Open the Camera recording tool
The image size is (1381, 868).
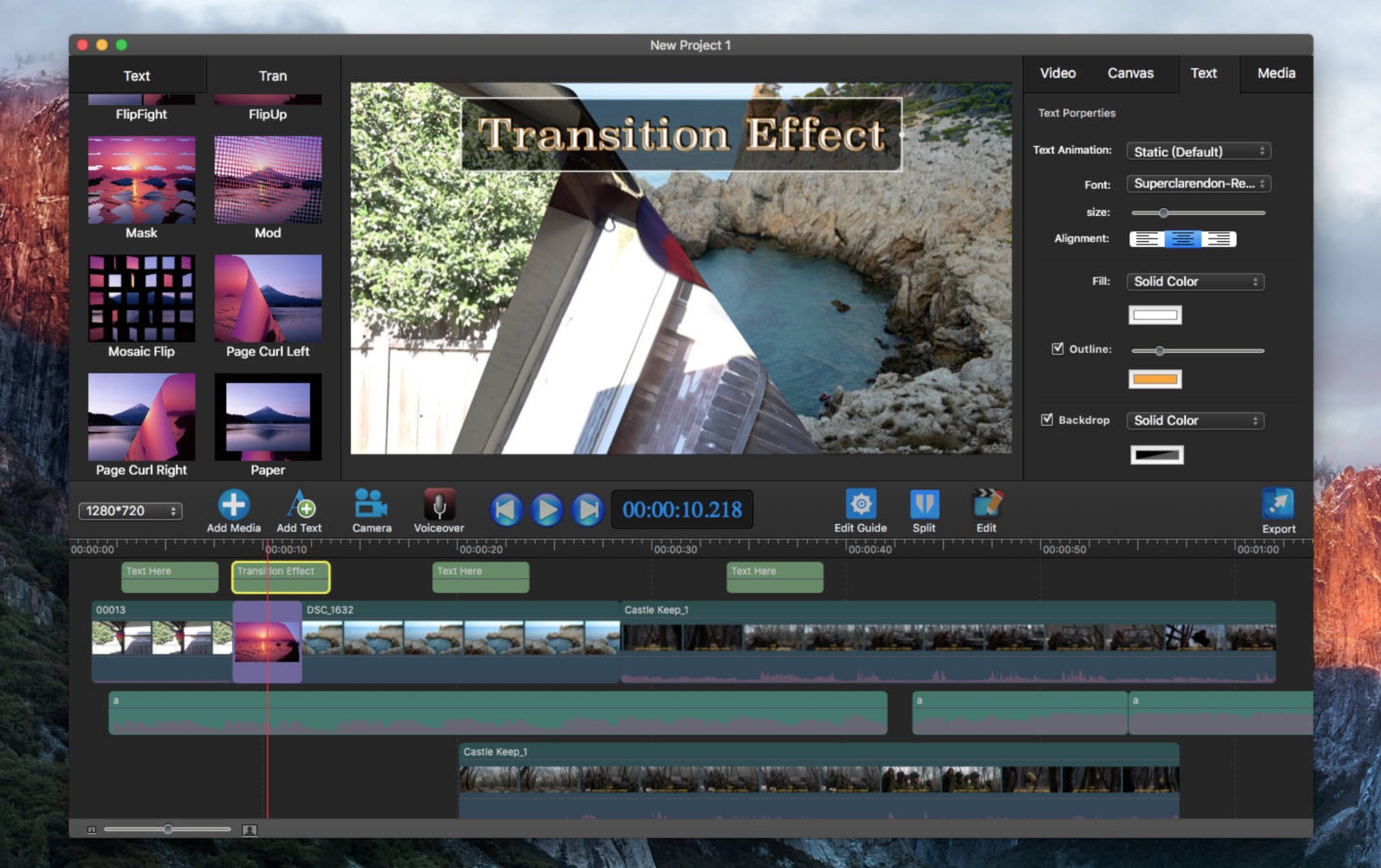click(x=371, y=504)
